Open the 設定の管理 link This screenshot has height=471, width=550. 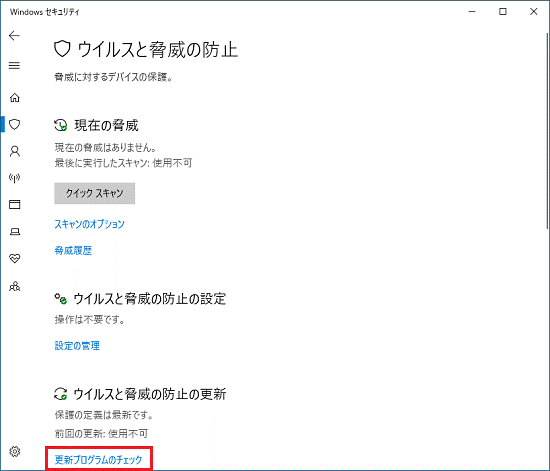point(77,346)
